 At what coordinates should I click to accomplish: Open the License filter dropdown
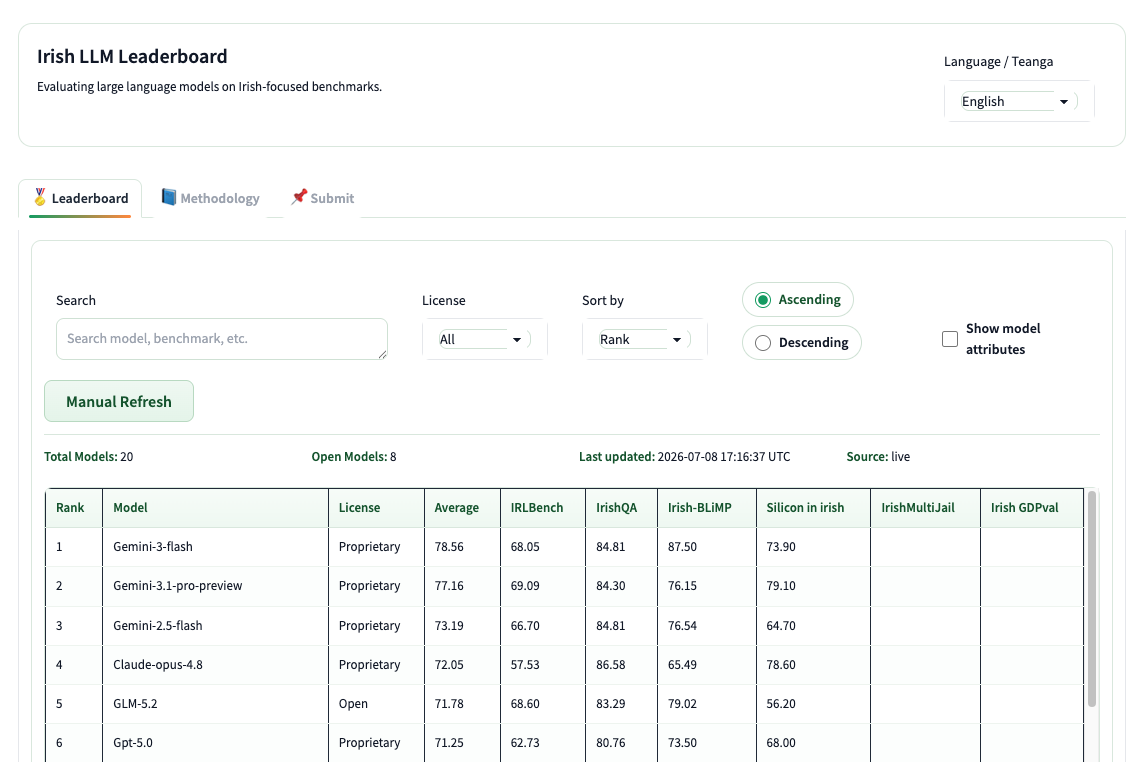484,339
